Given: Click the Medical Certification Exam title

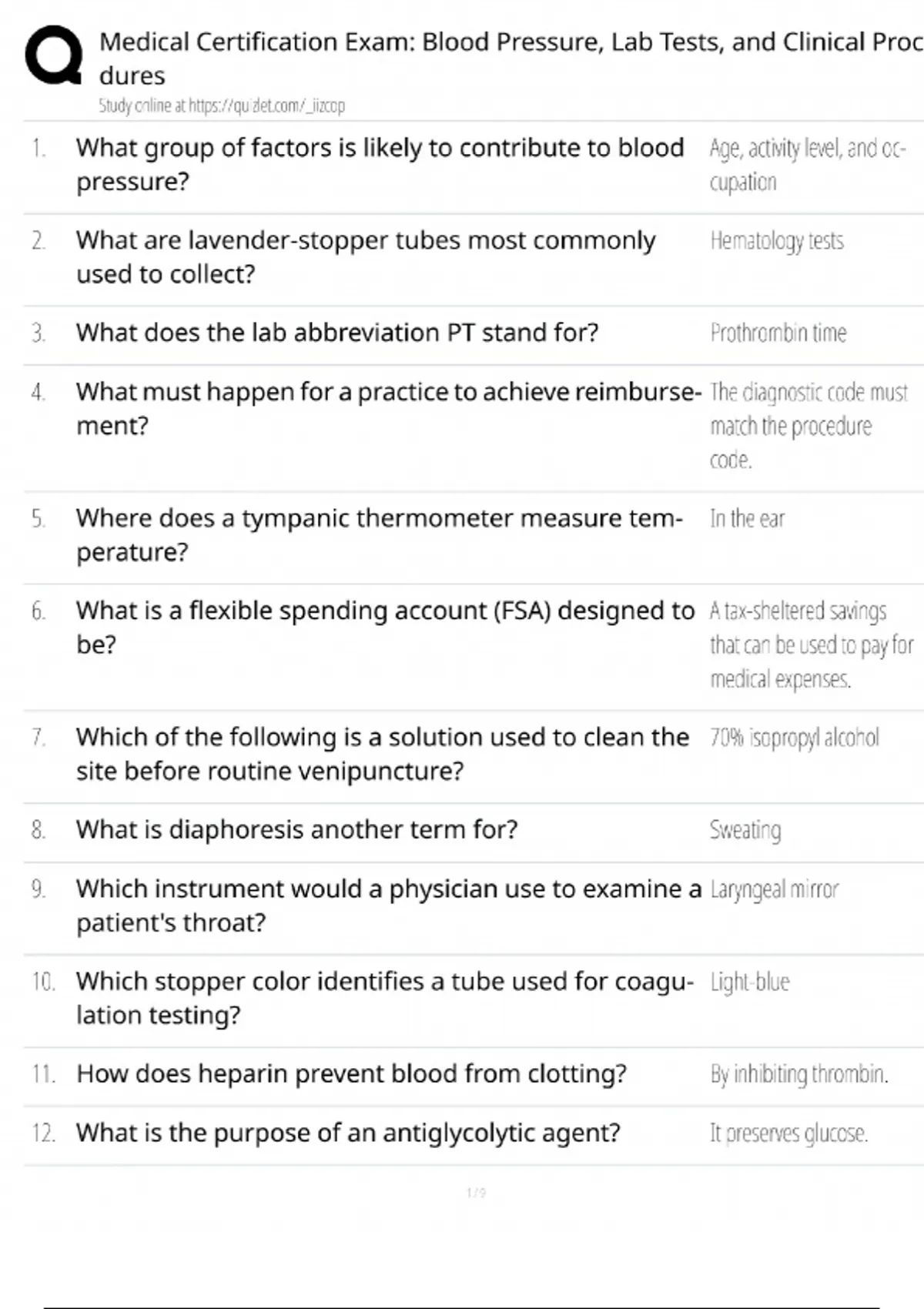Looking at the screenshot, I should pos(508,43).
